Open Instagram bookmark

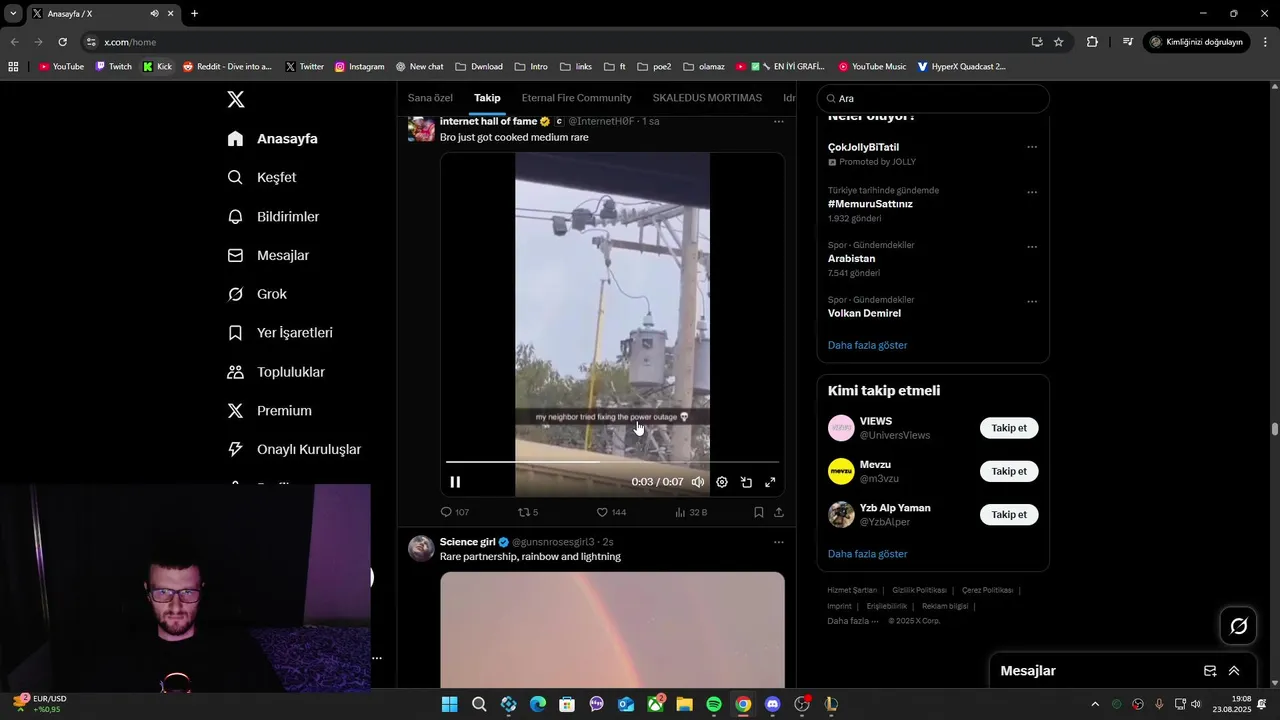tap(359, 67)
